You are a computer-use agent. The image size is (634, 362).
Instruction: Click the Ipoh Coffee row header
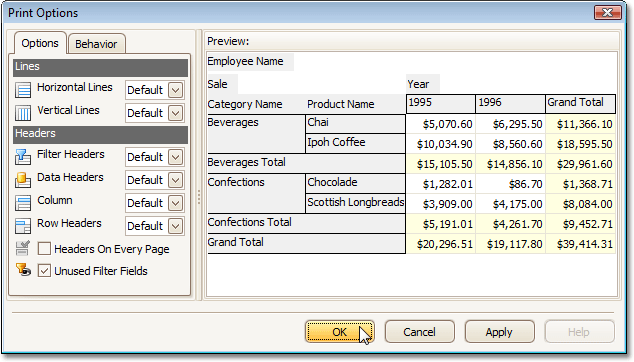[355, 144]
